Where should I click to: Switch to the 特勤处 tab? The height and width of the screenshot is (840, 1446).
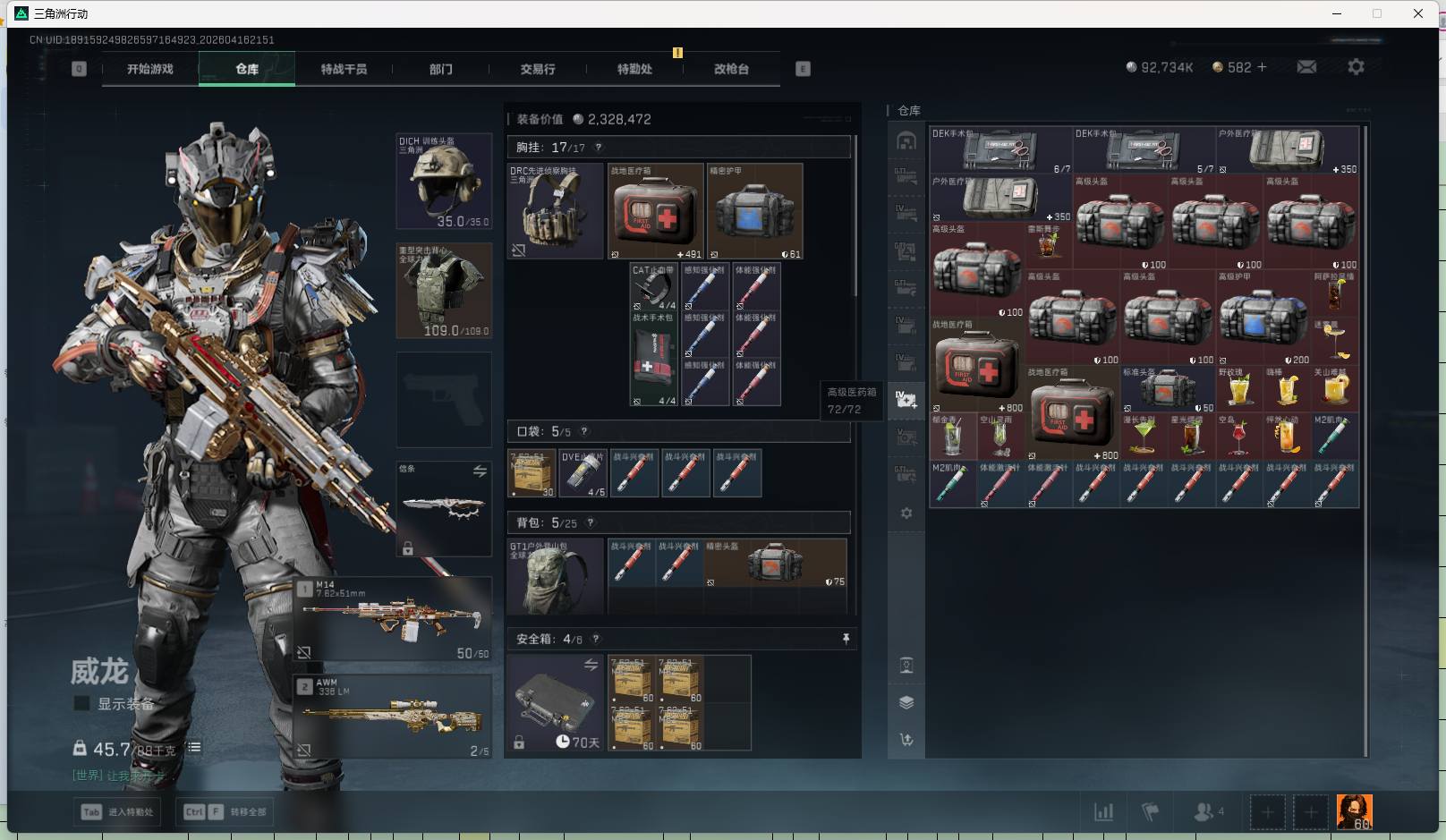pyautogui.click(x=634, y=69)
